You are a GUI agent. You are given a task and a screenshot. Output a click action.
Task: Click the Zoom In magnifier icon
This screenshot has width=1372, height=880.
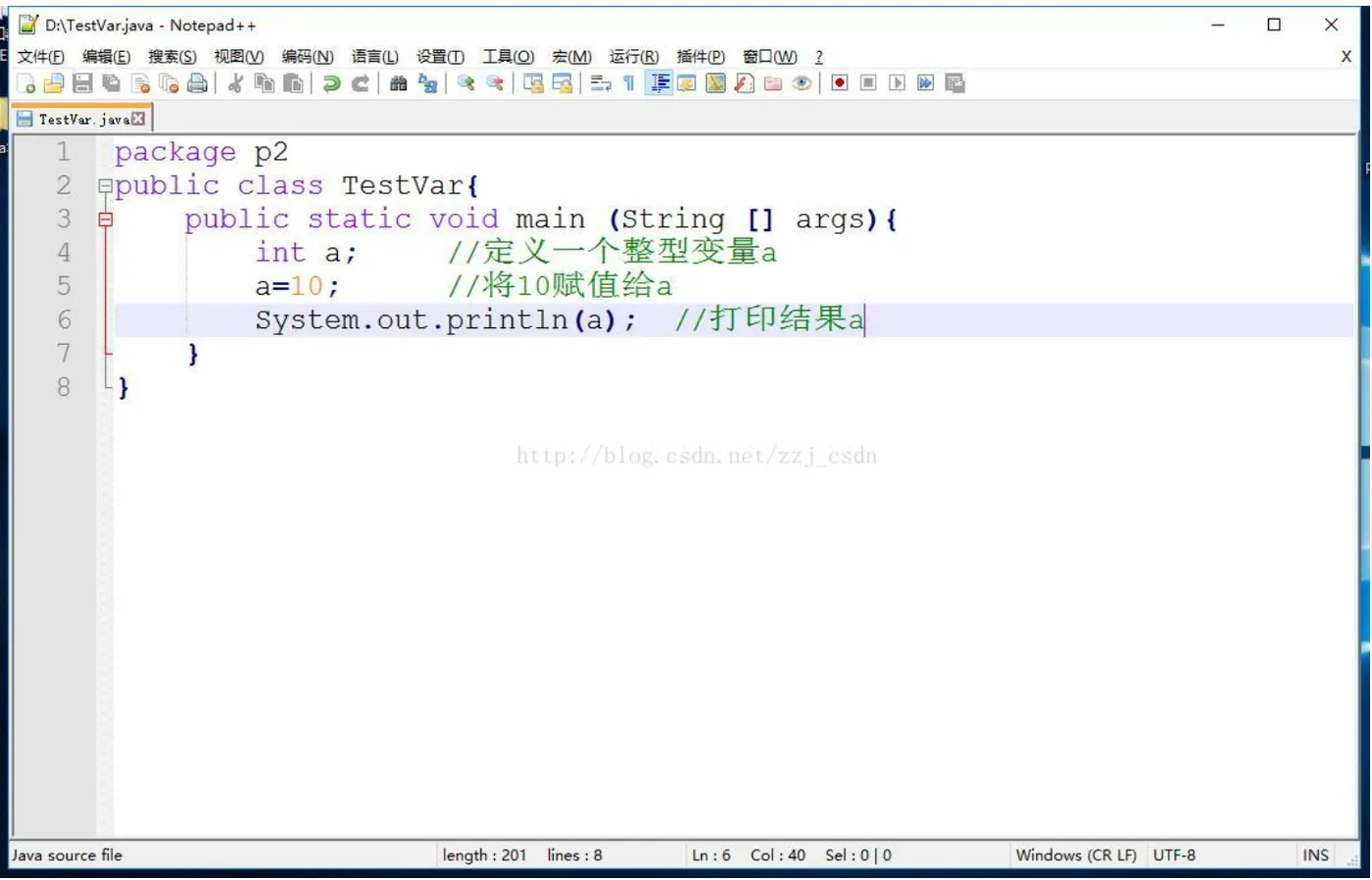[466, 83]
